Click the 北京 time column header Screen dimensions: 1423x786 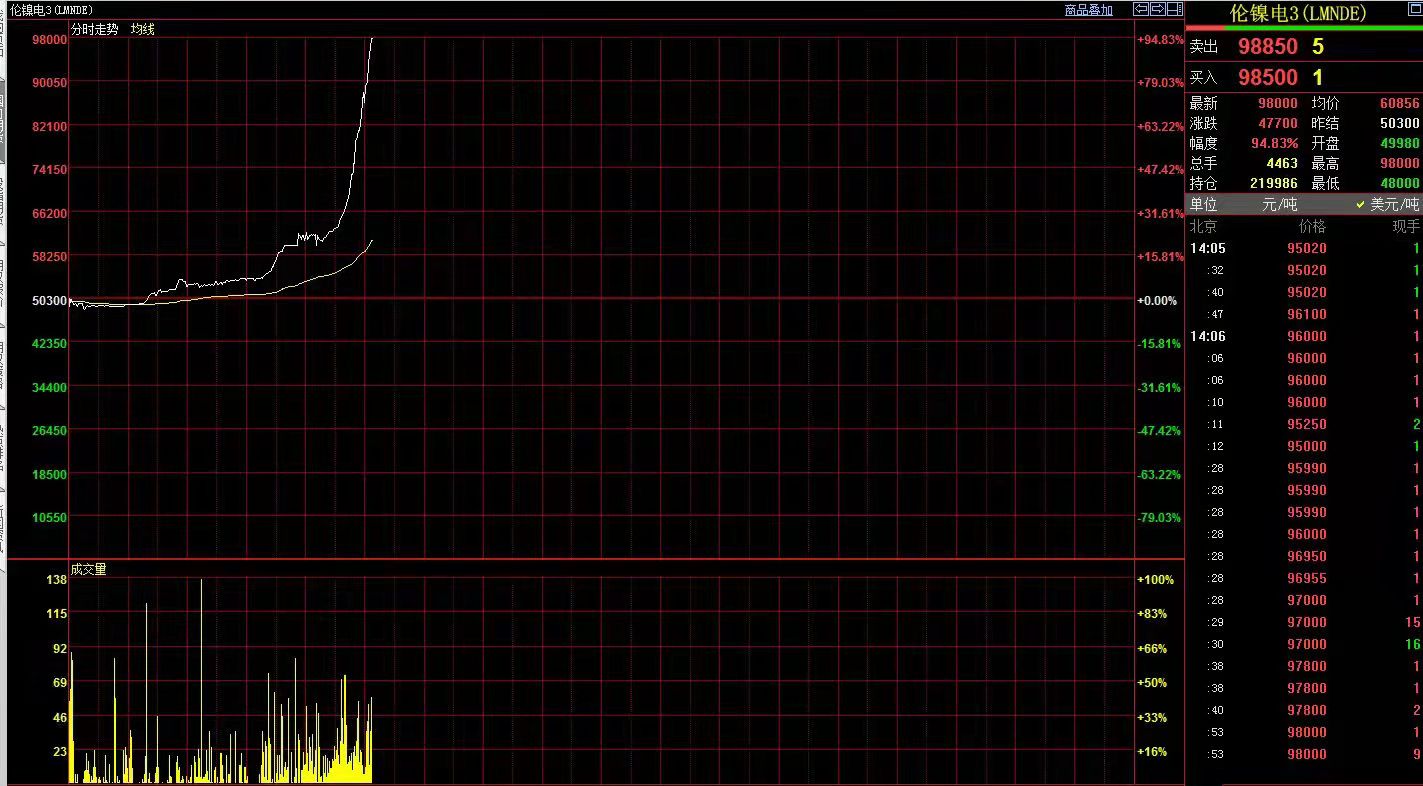coord(1203,226)
